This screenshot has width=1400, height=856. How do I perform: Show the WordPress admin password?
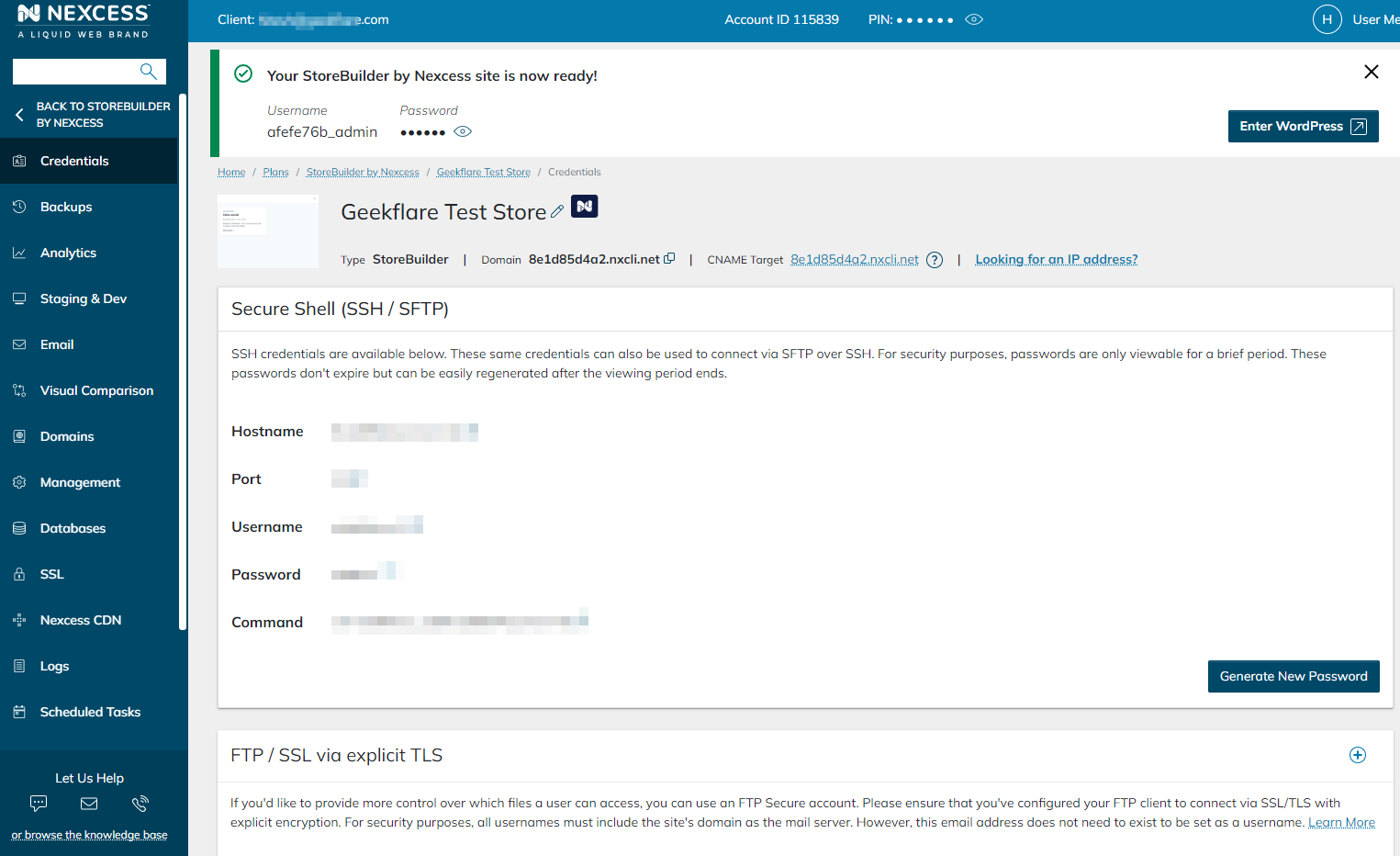tap(463, 132)
